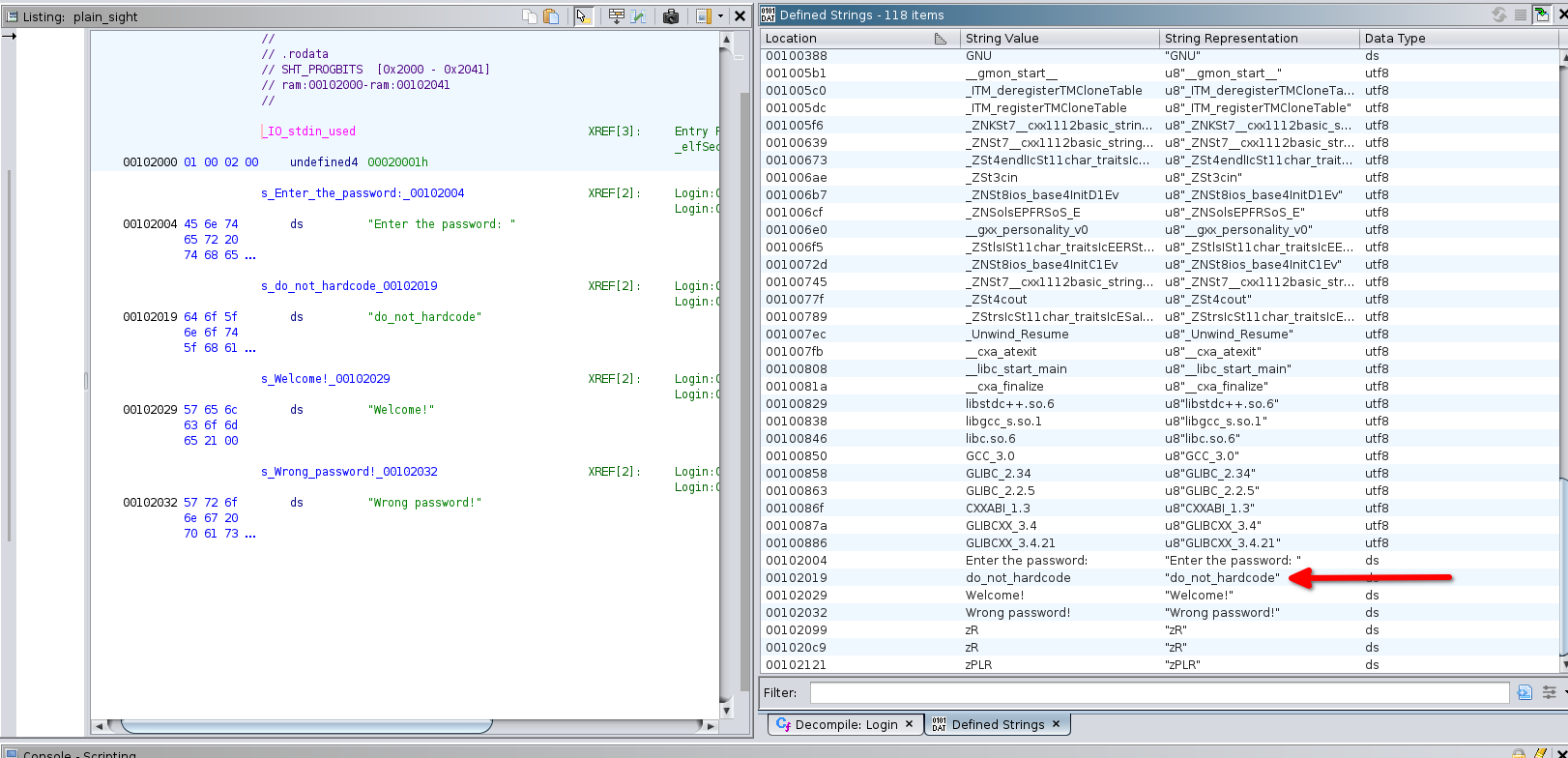The width and height of the screenshot is (1568, 758).
Task: Select the __gmon_start__ string row
Action: [1159, 73]
